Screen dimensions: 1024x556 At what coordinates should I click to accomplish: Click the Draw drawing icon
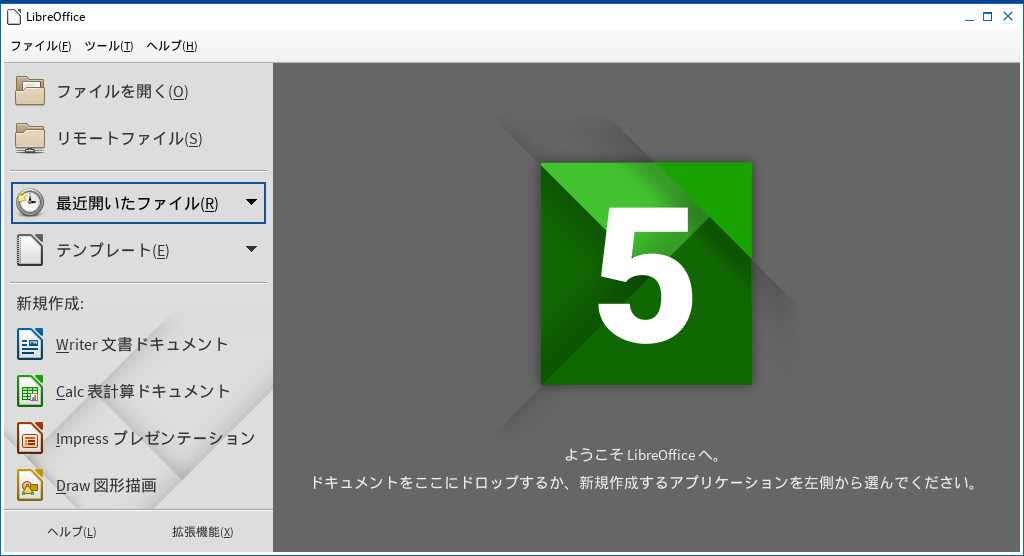click(30, 485)
